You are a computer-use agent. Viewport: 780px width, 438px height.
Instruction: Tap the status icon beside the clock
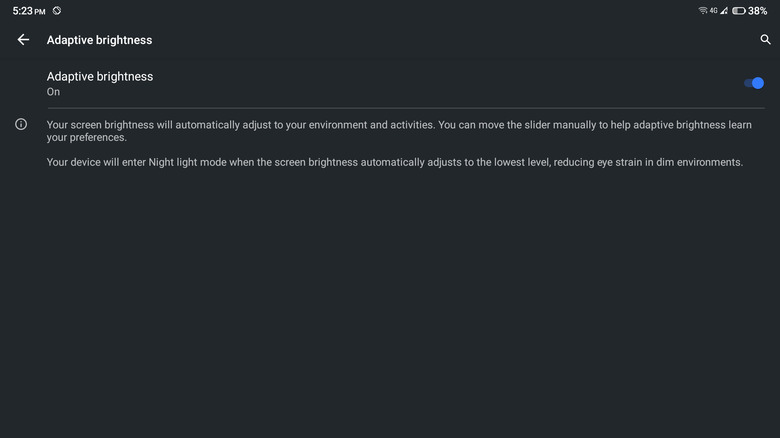(x=57, y=10)
